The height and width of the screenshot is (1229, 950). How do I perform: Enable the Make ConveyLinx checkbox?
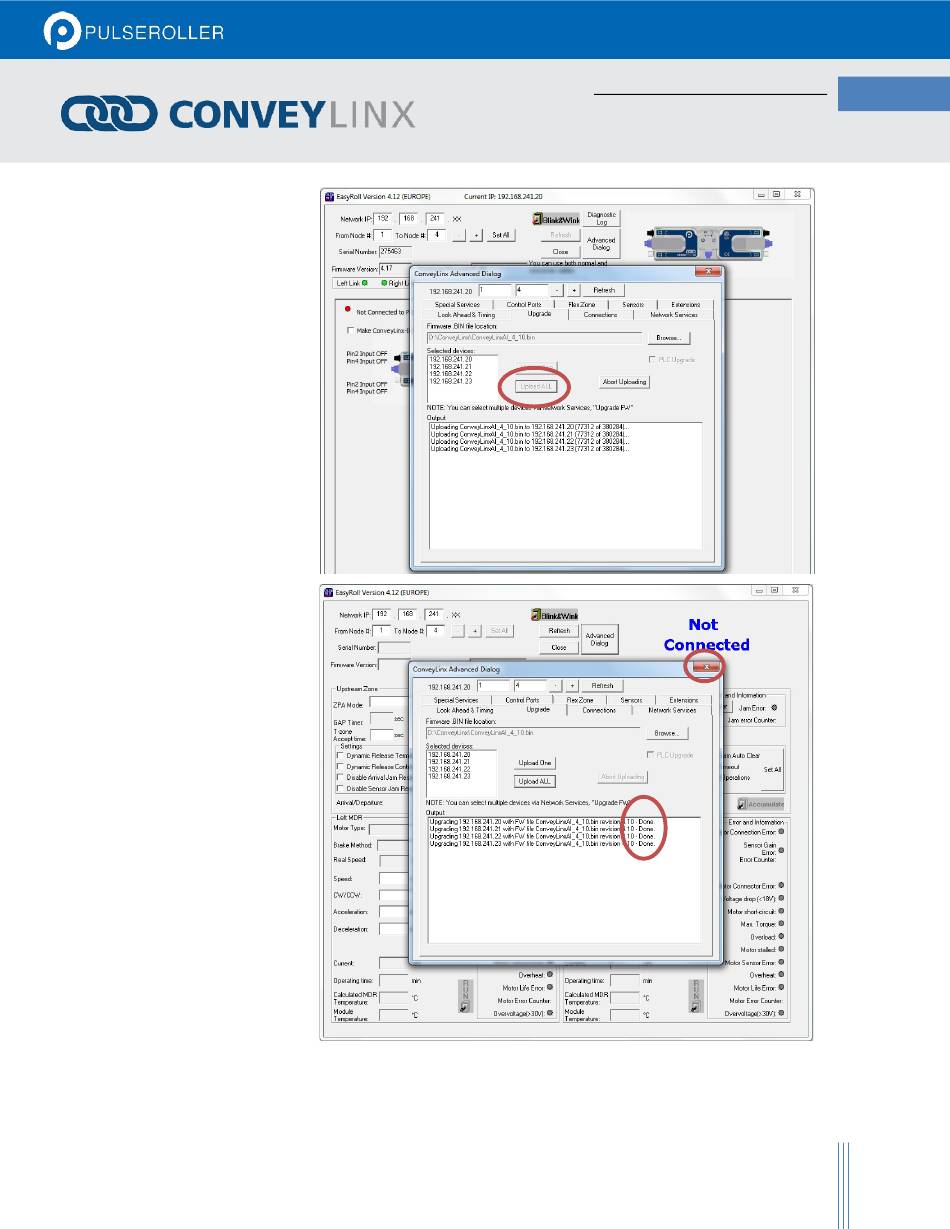click(x=350, y=330)
